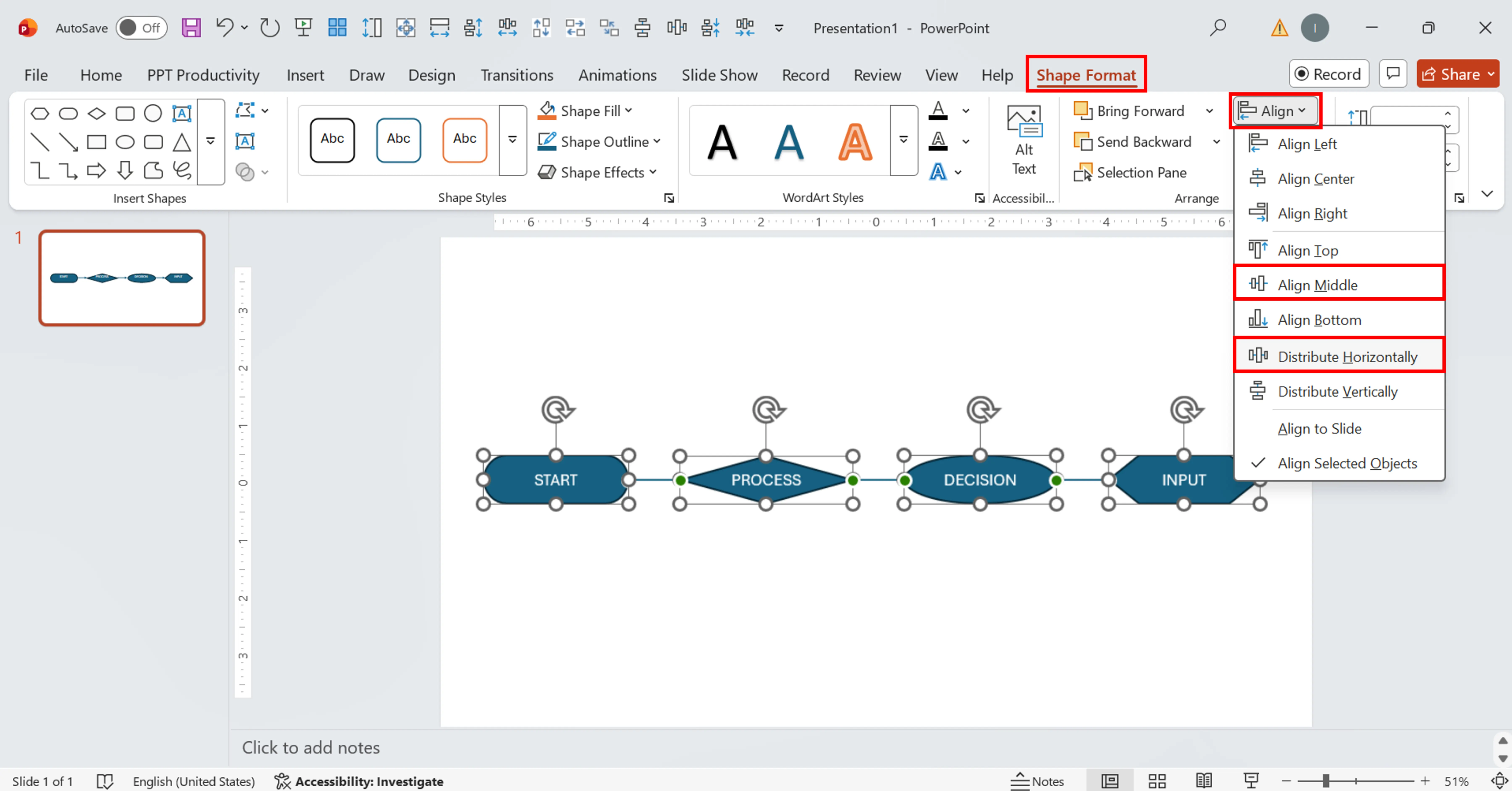
Task: Switch to Normal view icon in status bar
Action: pos(1109,781)
